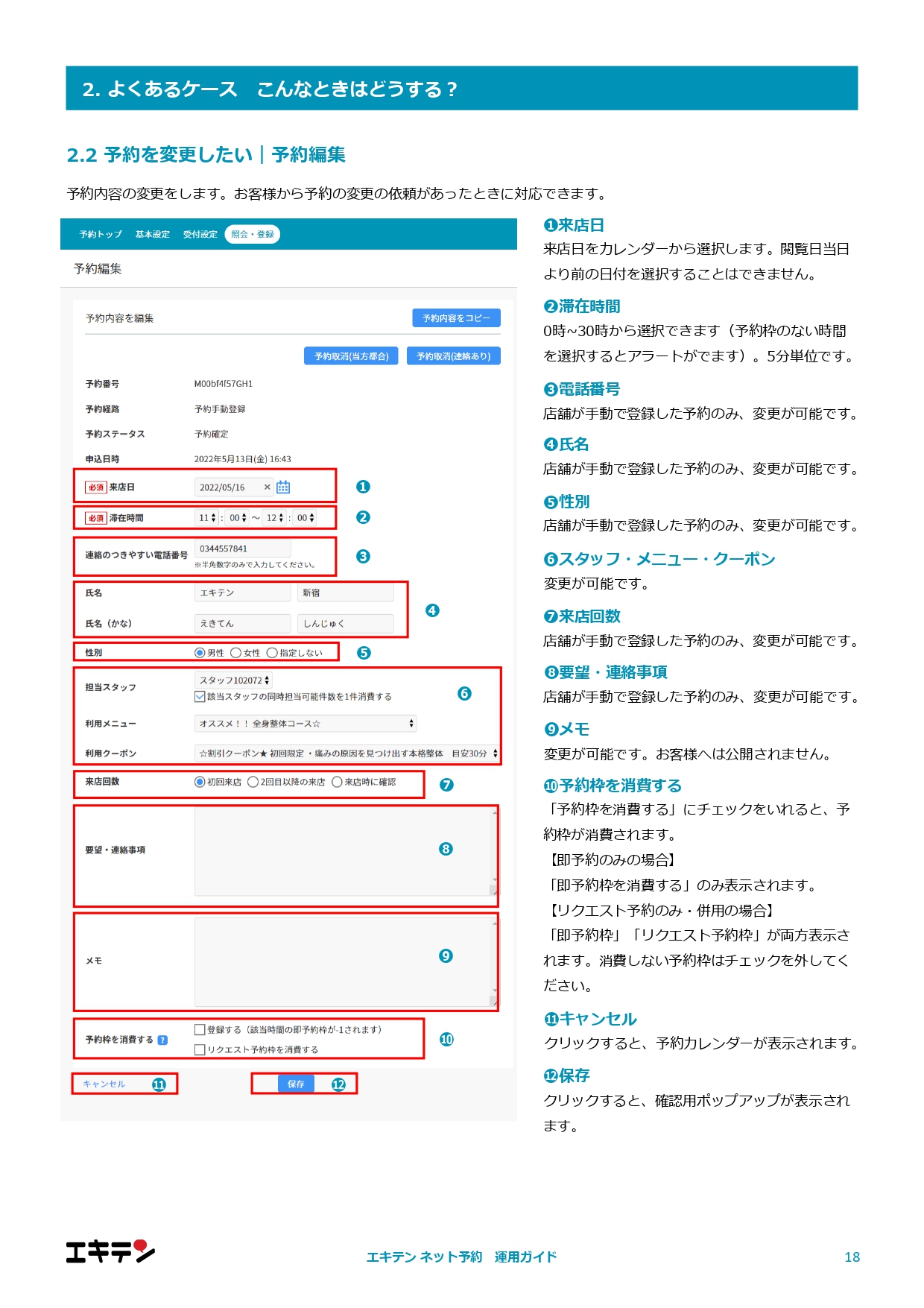Click the 来店日 date field 2022/05/16
The image size is (924, 1308).
pyautogui.click(x=234, y=487)
